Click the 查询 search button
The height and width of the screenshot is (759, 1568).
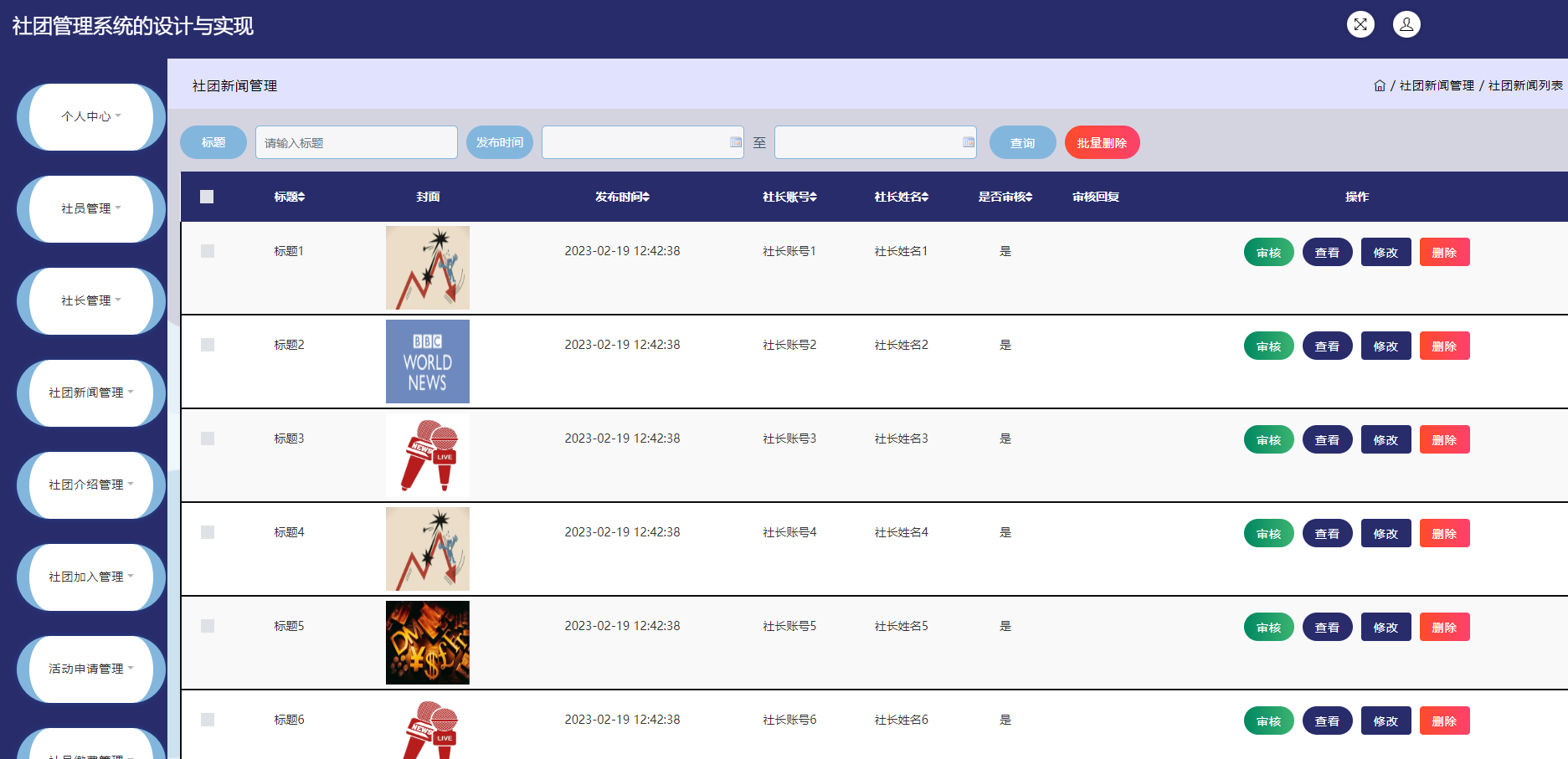click(1023, 142)
